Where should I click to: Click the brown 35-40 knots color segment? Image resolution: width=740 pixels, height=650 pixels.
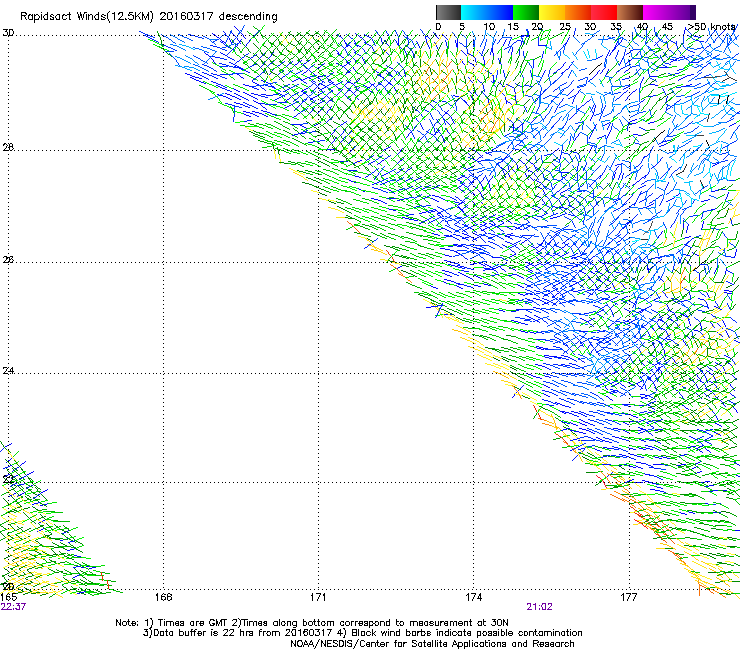630,12
